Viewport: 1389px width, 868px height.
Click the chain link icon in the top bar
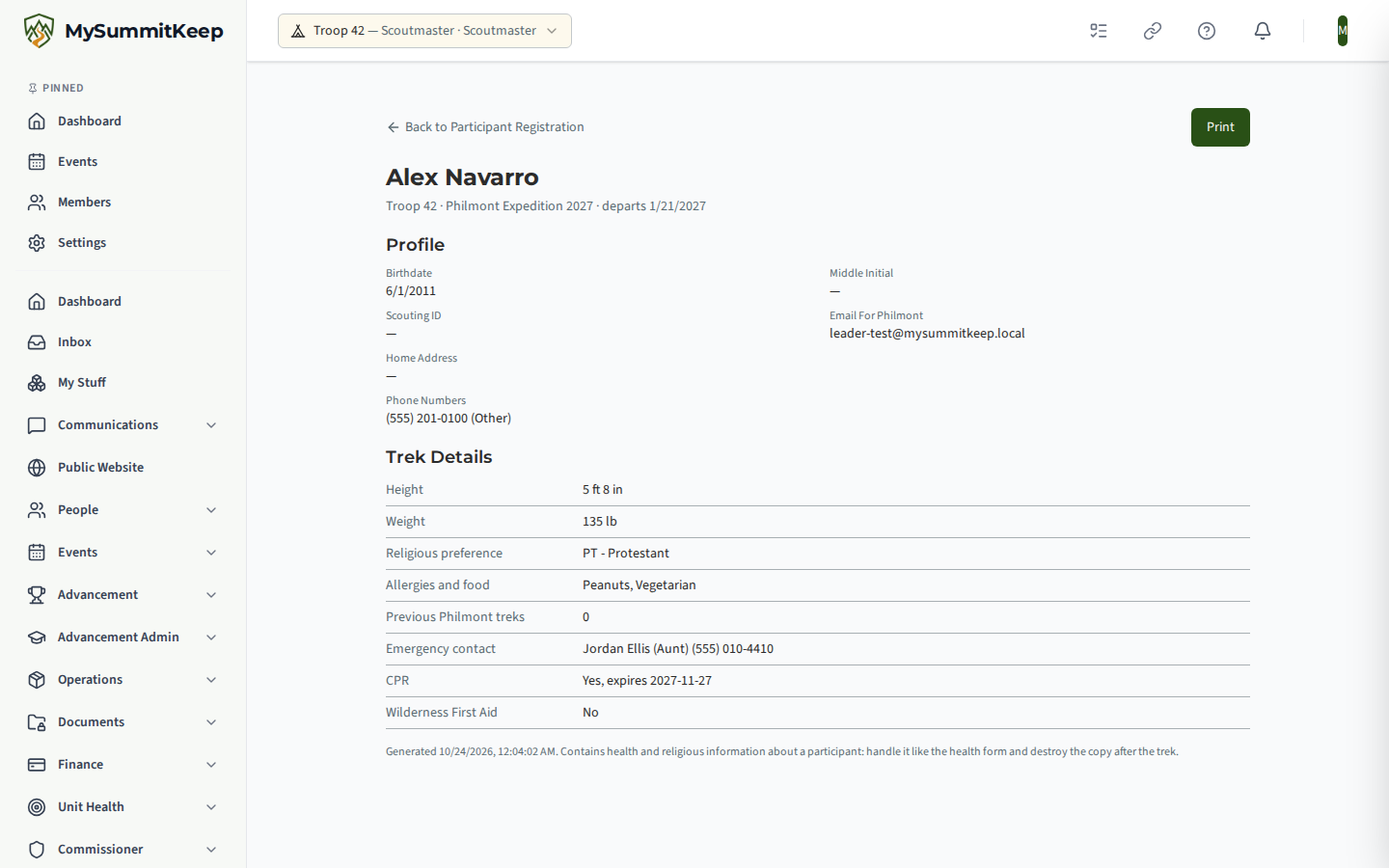1153,31
